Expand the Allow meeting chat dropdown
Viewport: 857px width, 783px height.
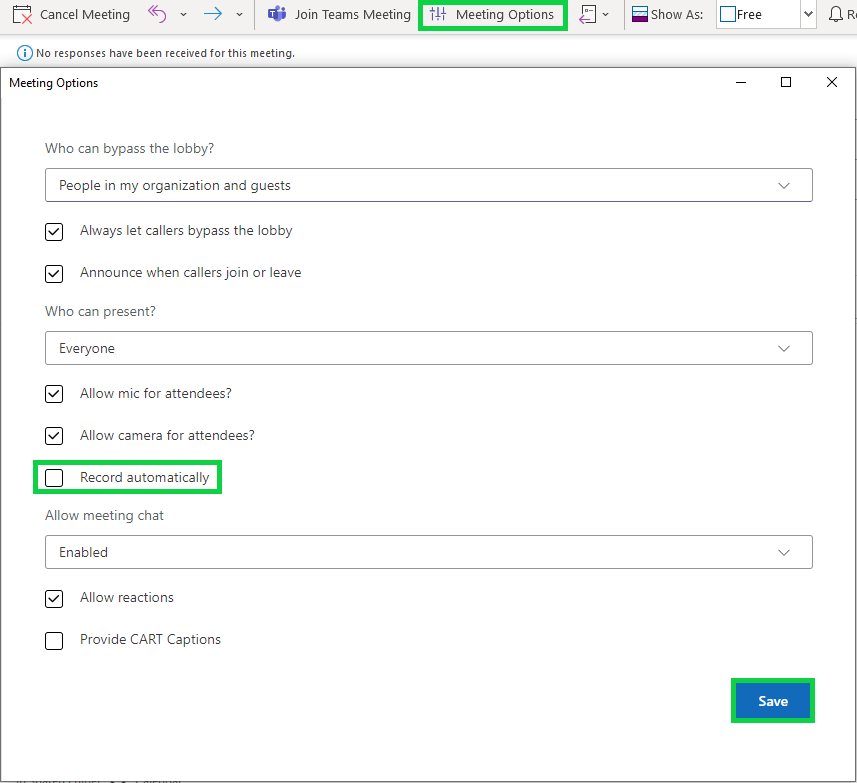coord(428,552)
